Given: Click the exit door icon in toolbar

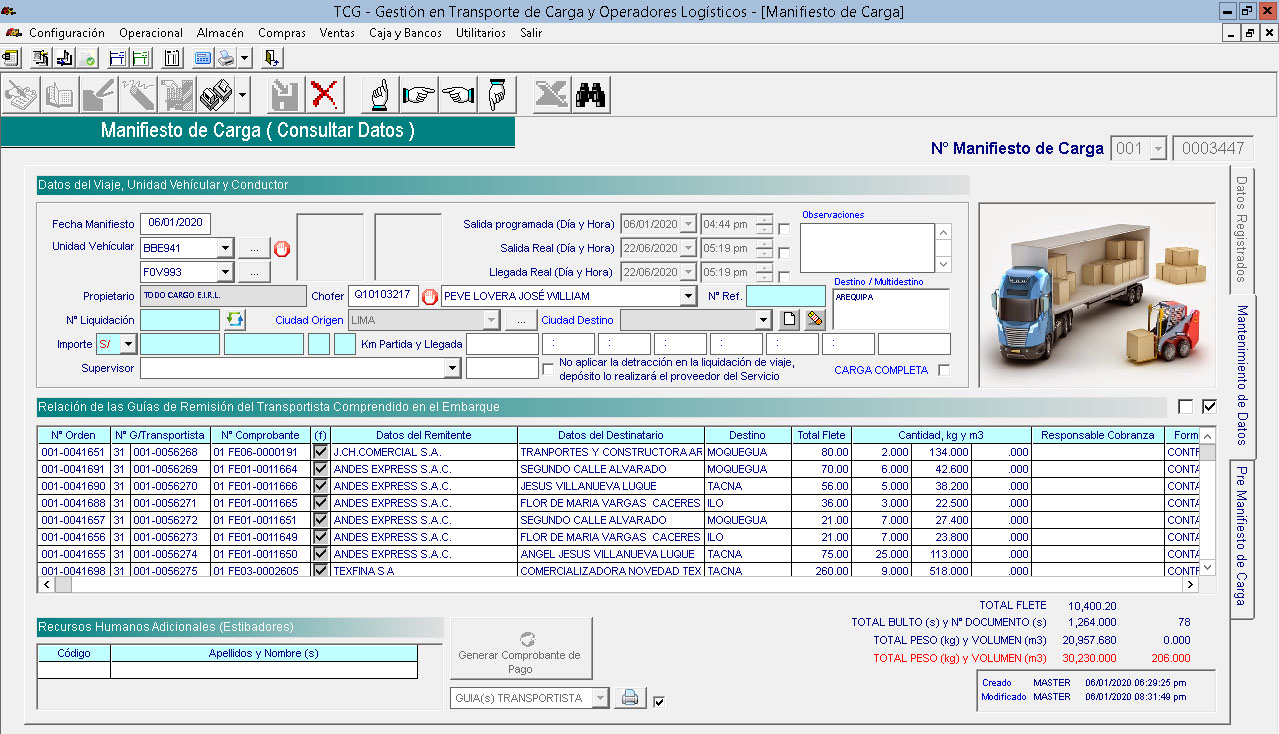Looking at the screenshot, I should (x=272, y=58).
